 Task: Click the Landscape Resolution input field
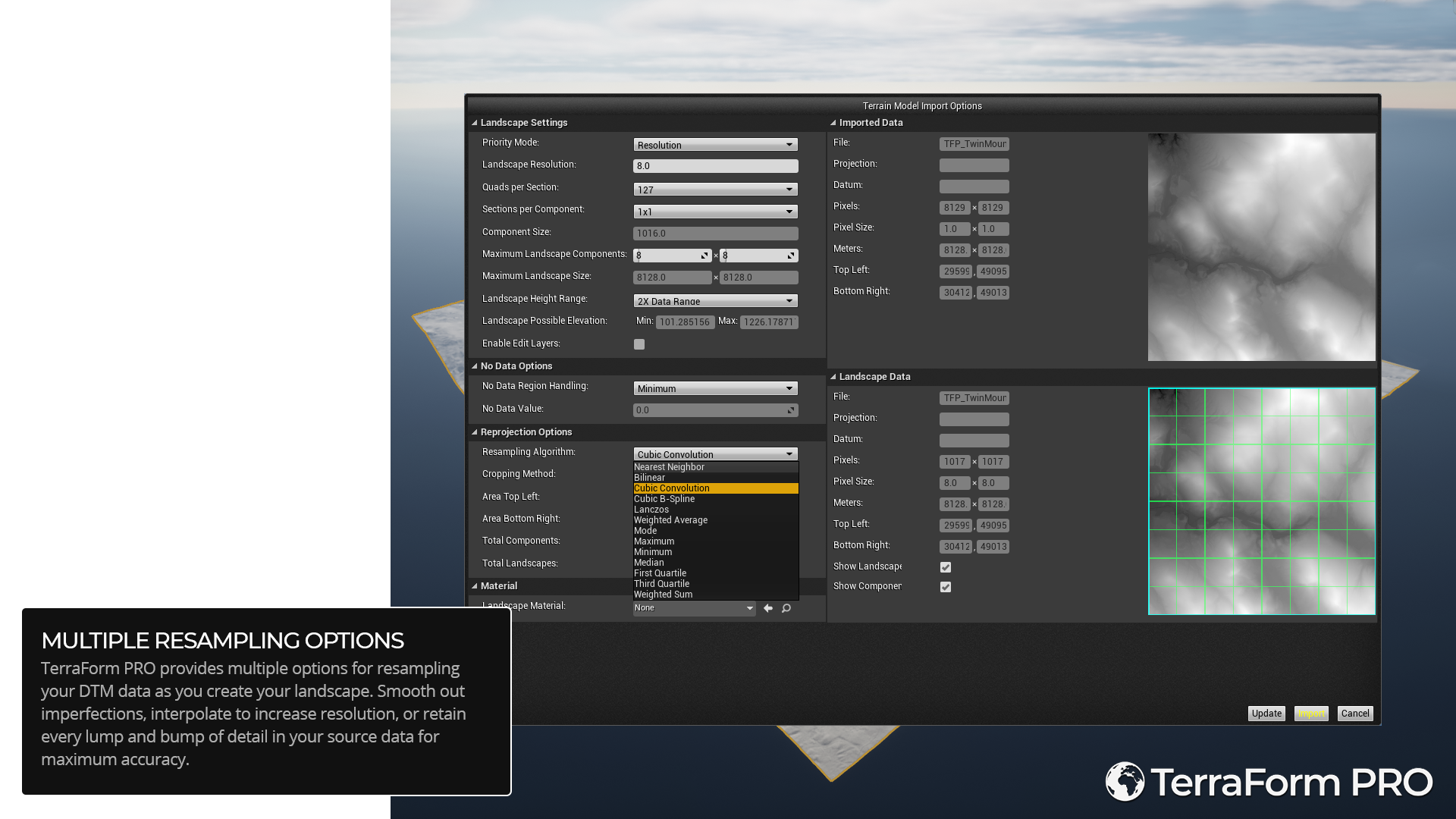click(716, 166)
